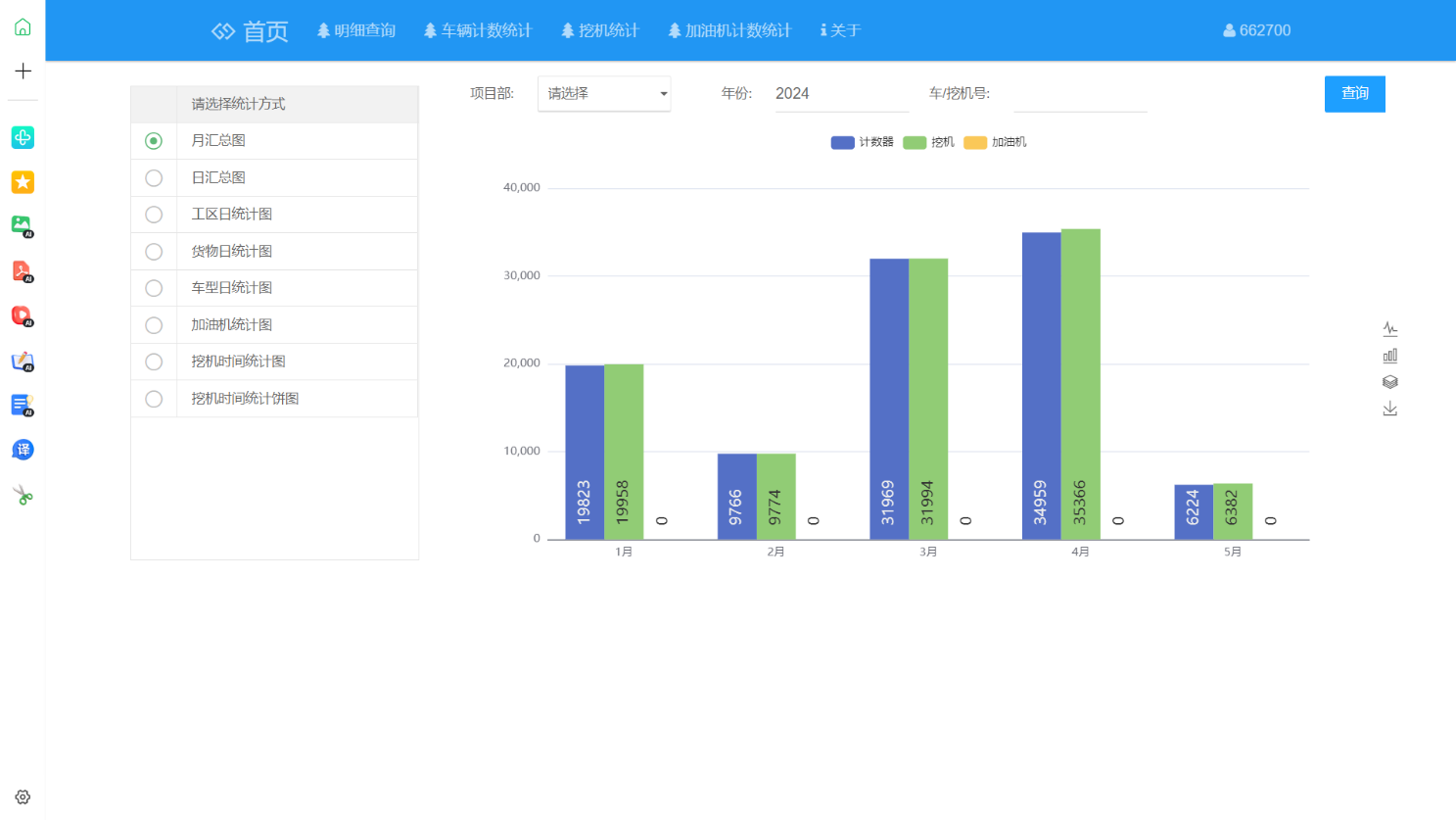Download chart as image icon
The image size is (1456, 820).
(1389, 409)
